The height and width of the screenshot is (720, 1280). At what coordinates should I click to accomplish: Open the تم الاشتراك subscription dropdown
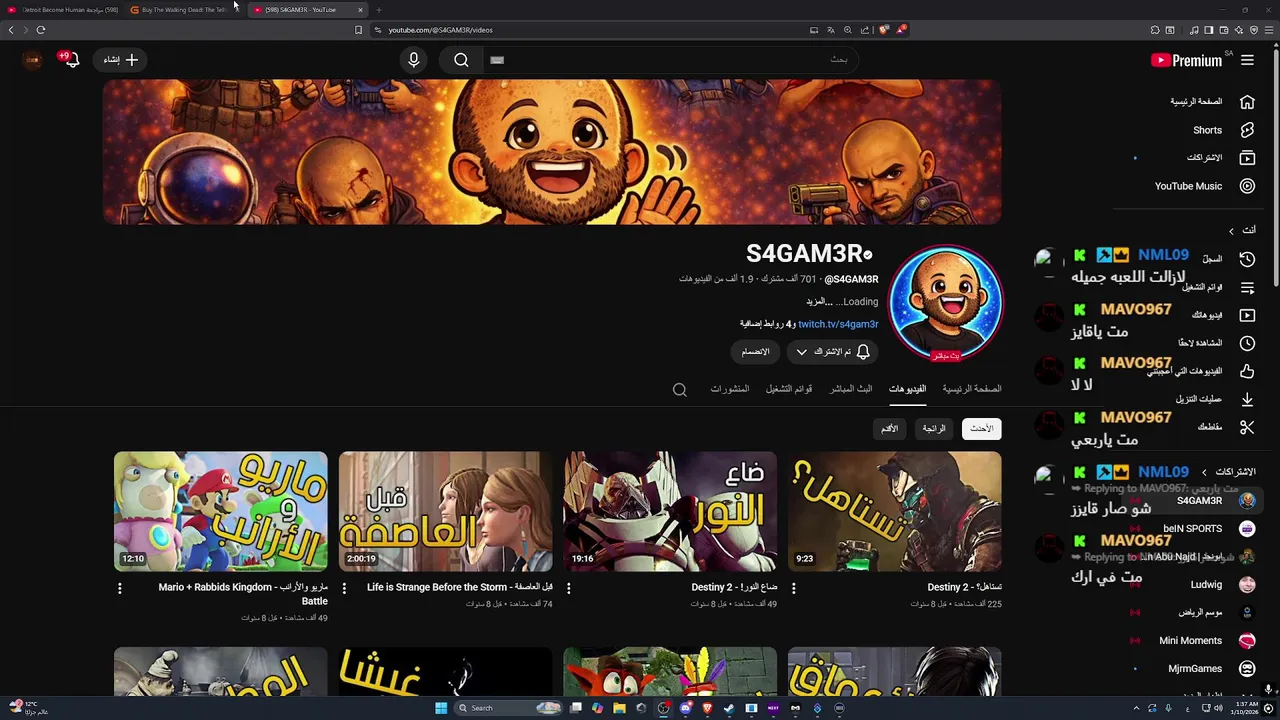832,352
